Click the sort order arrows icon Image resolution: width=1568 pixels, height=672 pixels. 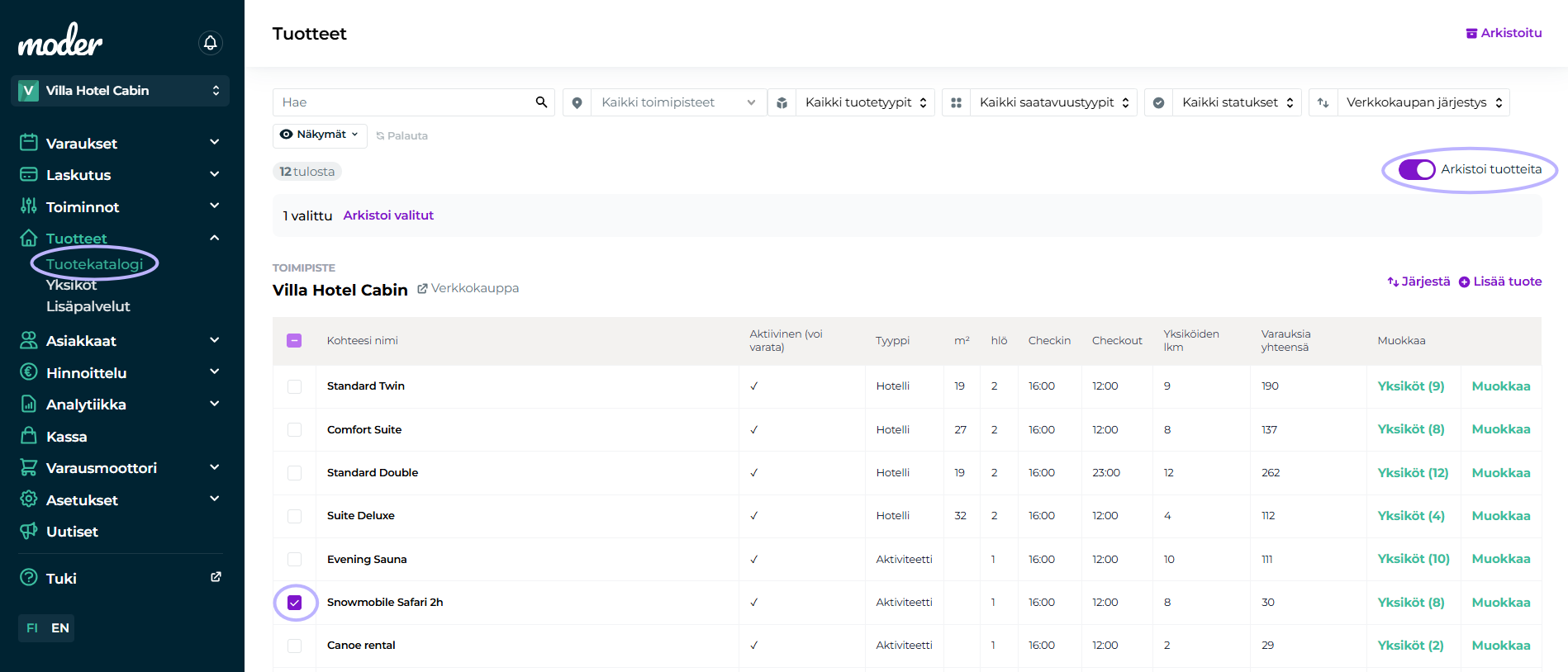click(1323, 102)
